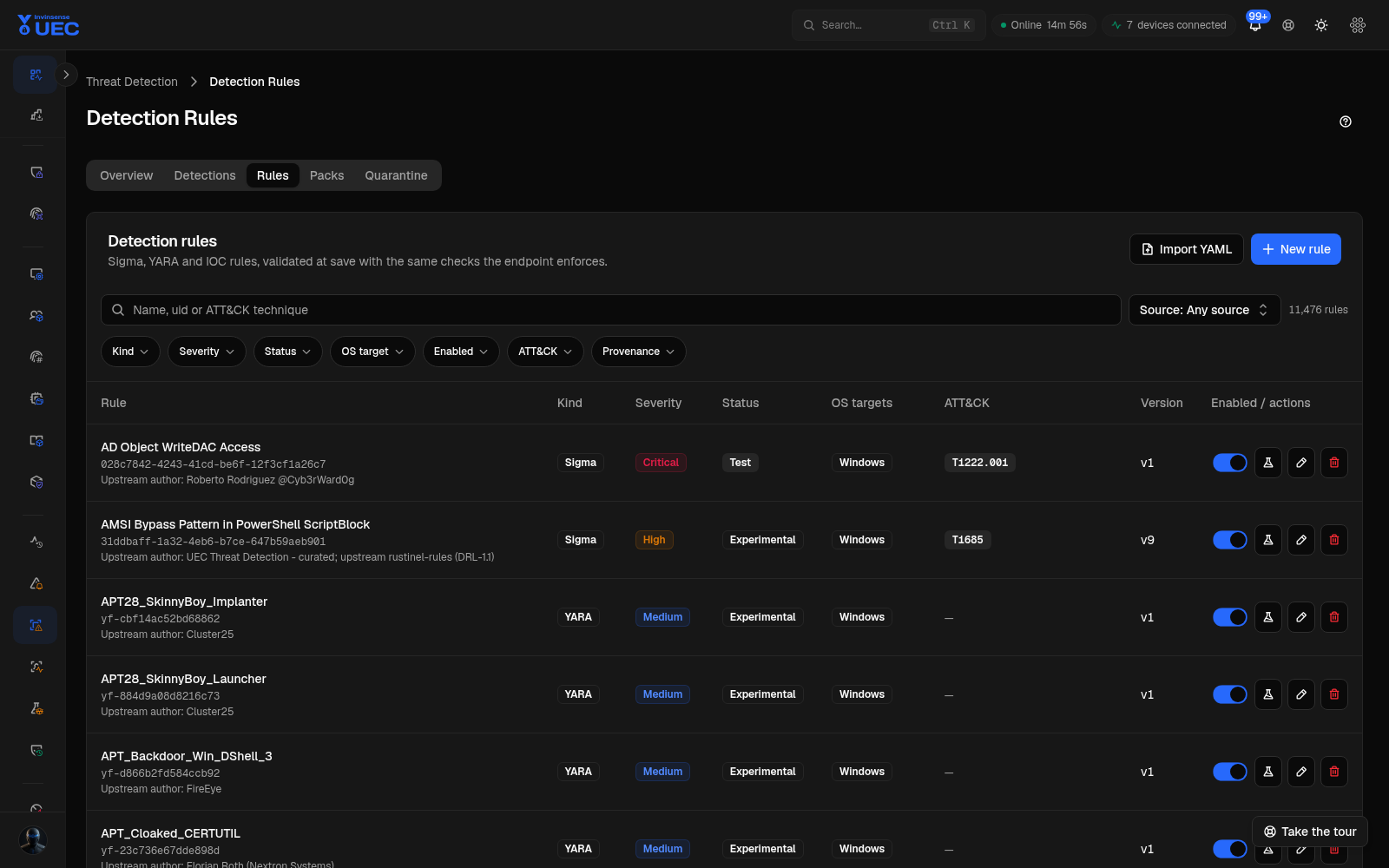Edit the APT28_SkinnyBoy_Launcher rule

tap(1301, 694)
